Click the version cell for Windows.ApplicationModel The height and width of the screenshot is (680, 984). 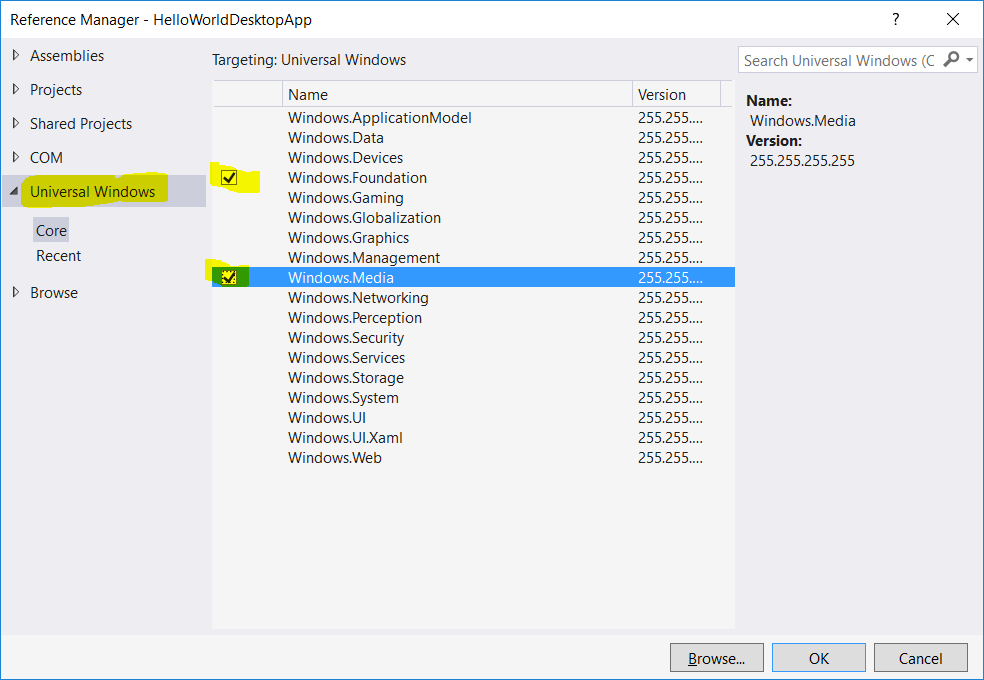670,118
